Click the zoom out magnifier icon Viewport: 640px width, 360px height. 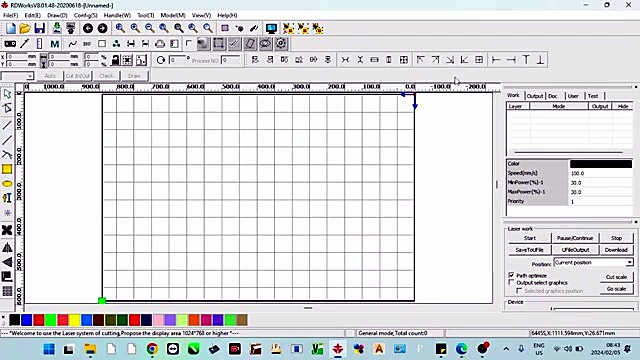coord(149,28)
